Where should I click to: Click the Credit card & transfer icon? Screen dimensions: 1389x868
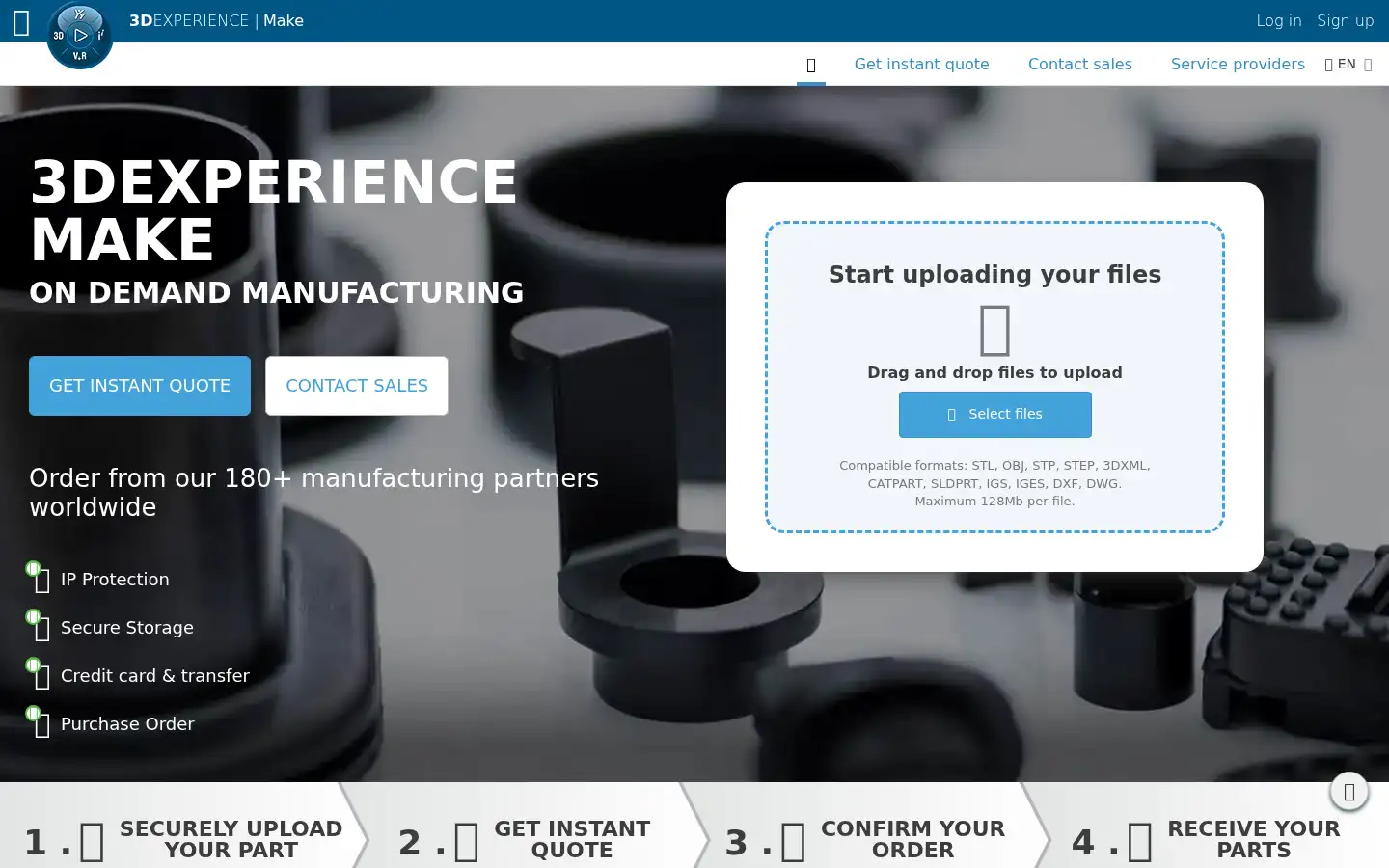[x=40, y=674]
